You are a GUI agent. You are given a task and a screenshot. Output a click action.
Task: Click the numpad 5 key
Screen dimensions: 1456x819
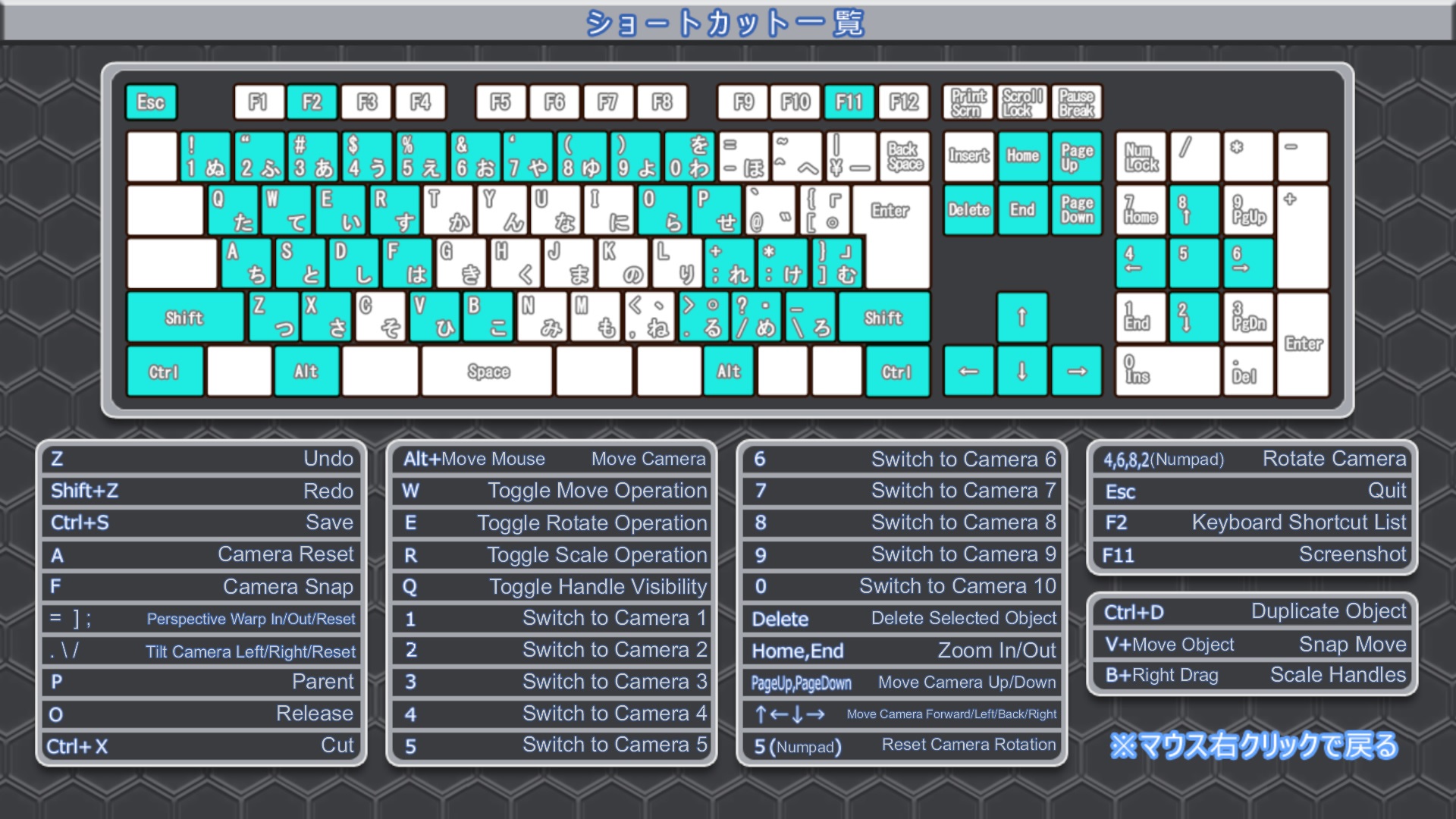[x=1194, y=263]
